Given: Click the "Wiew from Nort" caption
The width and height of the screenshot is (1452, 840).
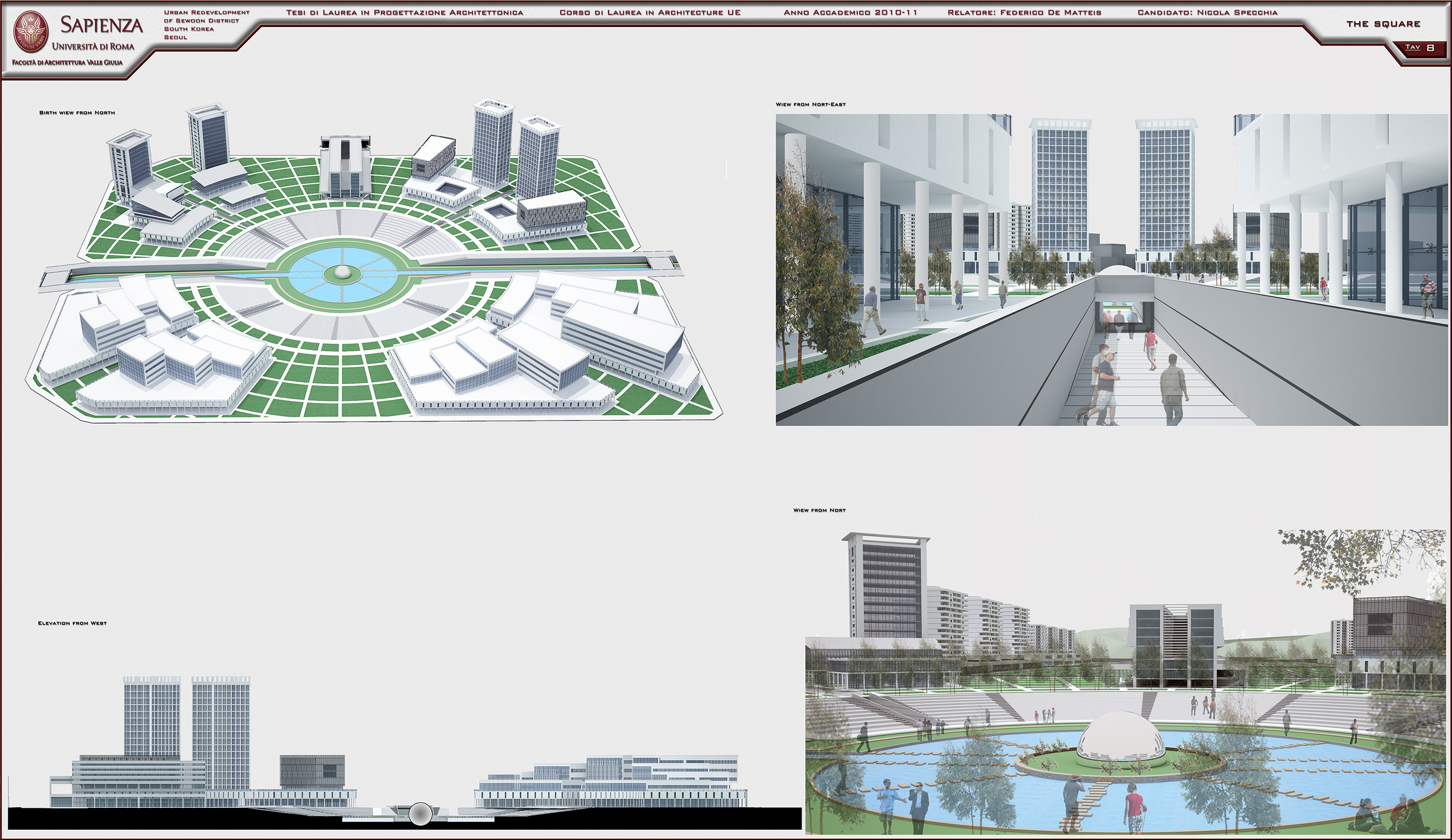Looking at the screenshot, I should tap(819, 510).
